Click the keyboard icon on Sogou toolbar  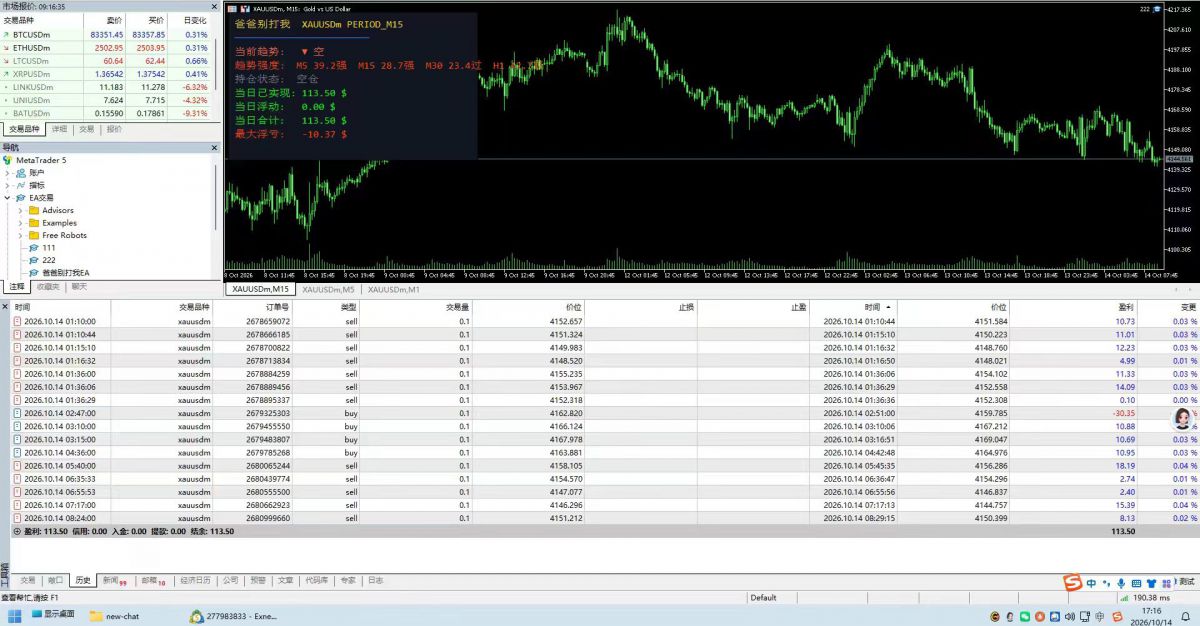point(1137,583)
